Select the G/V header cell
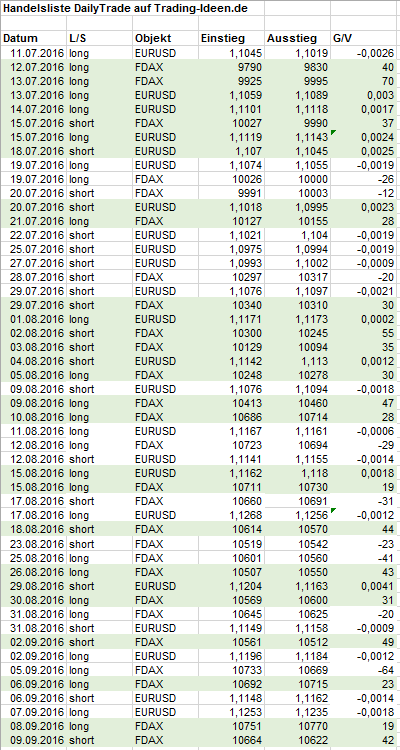Viewport: 400px width, 750px height. (365, 39)
